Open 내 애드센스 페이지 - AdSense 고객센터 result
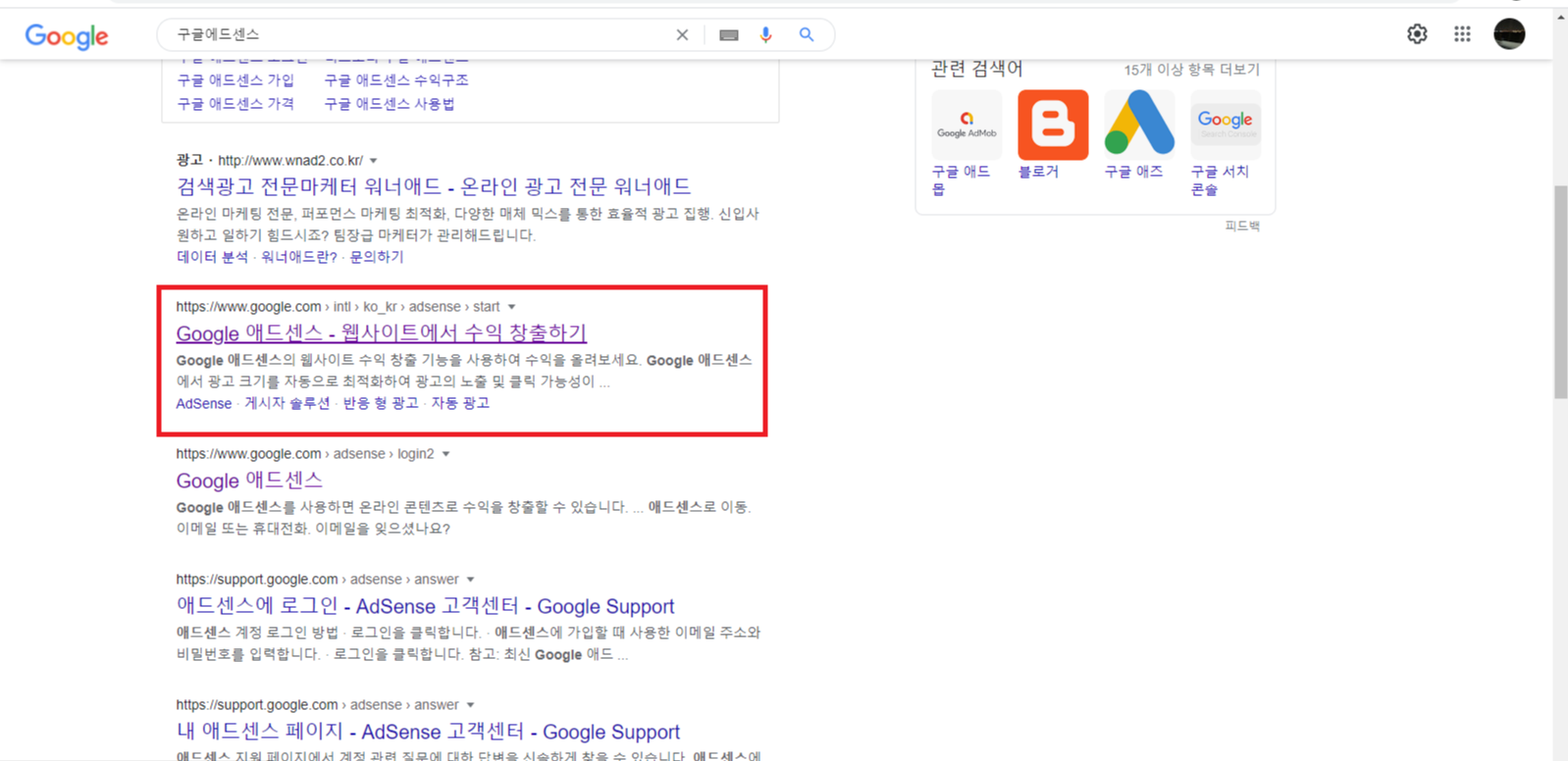Viewport: 1568px width, 761px height. click(x=428, y=732)
